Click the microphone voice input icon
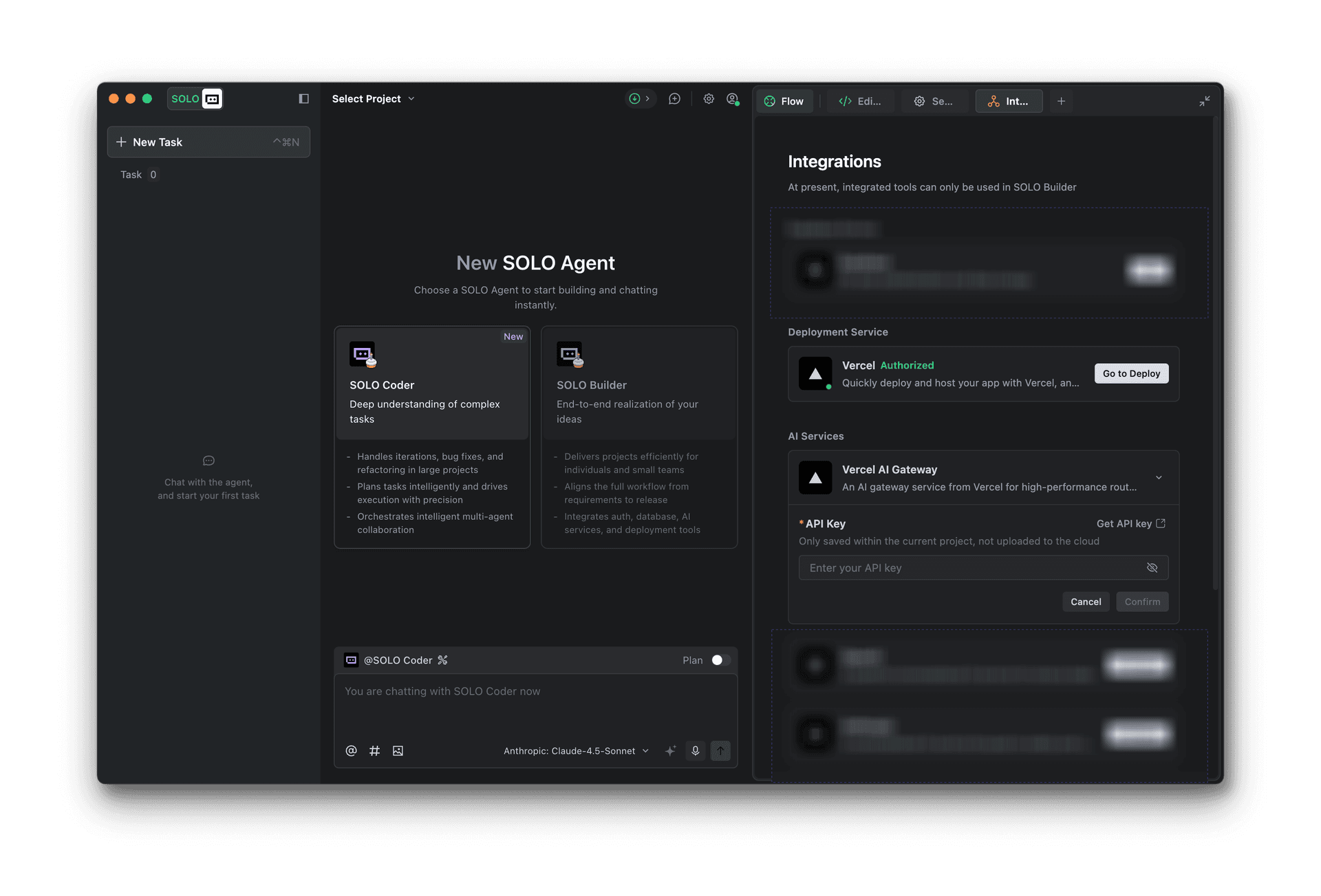Screen dimensions: 1321x896 [x=696, y=751]
